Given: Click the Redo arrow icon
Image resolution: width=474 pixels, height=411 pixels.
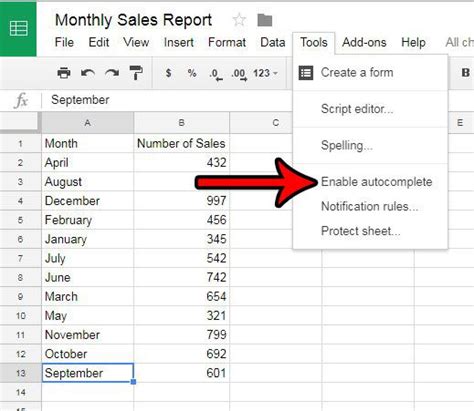Looking at the screenshot, I should 112,73.
